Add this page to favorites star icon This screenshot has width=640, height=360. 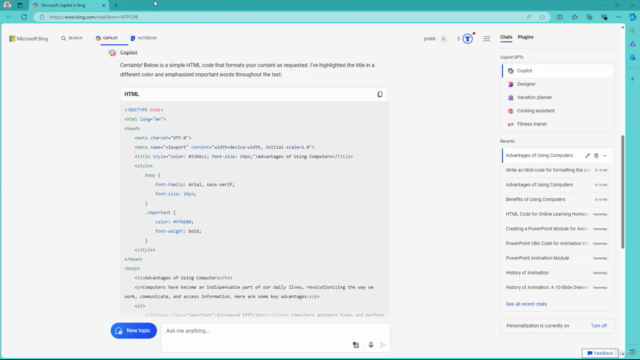pyautogui.click(x=542, y=17)
